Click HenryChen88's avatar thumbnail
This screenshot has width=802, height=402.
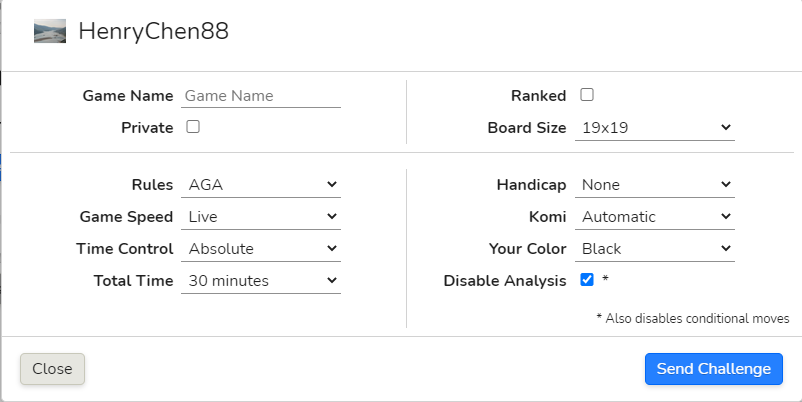click(x=50, y=31)
